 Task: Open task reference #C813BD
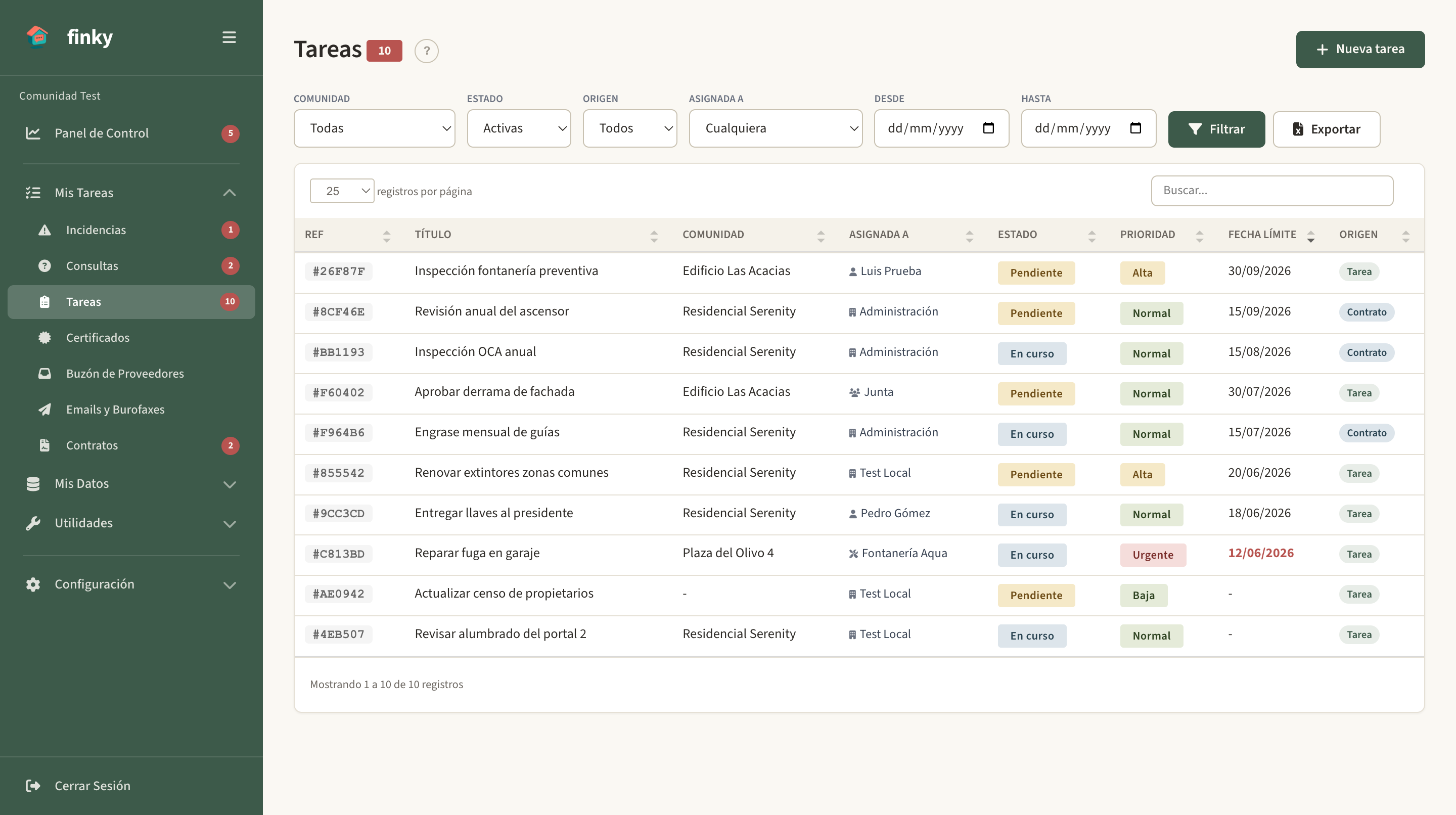pyautogui.click(x=339, y=555)
